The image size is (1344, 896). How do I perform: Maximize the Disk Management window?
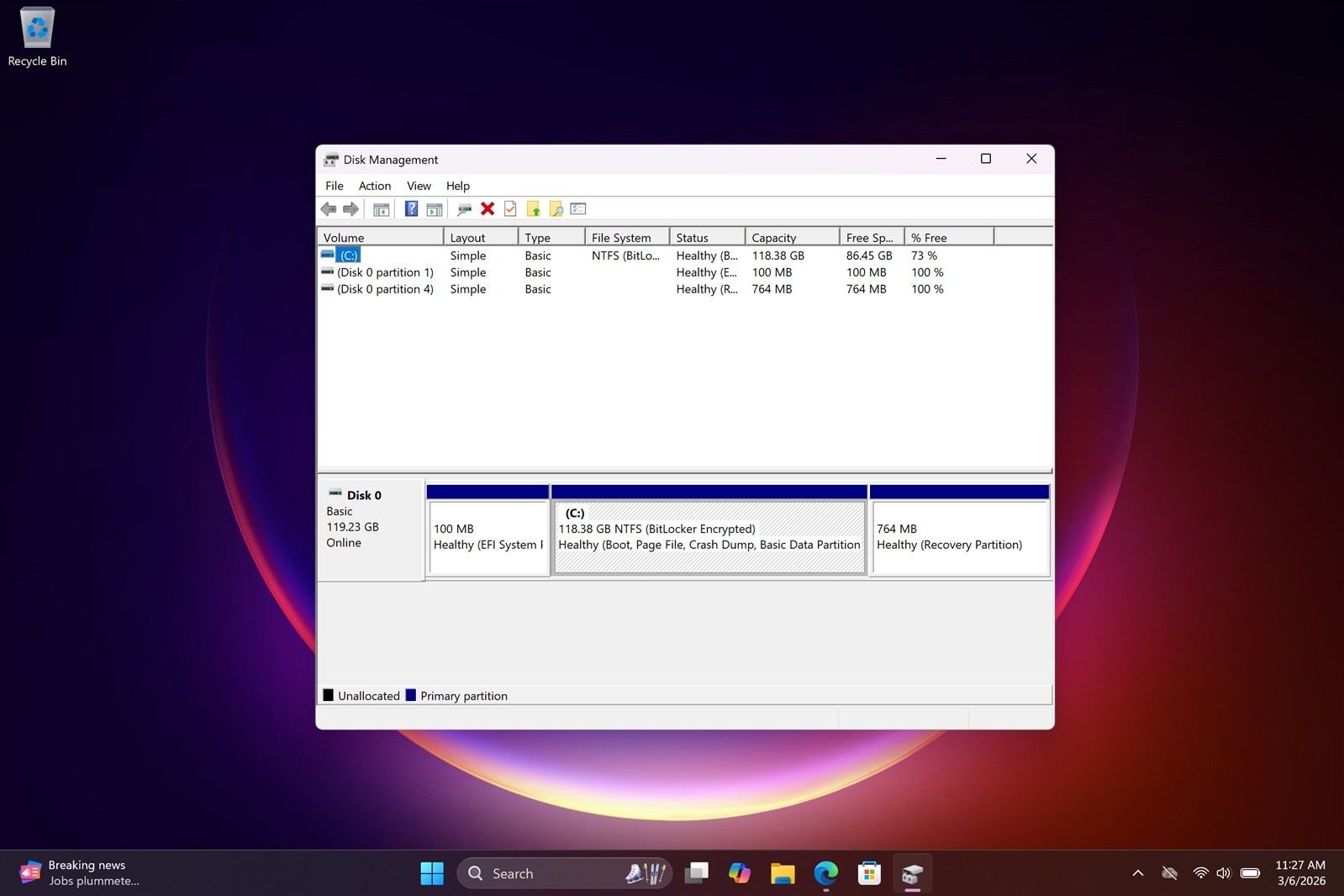(x=986, y=159)
